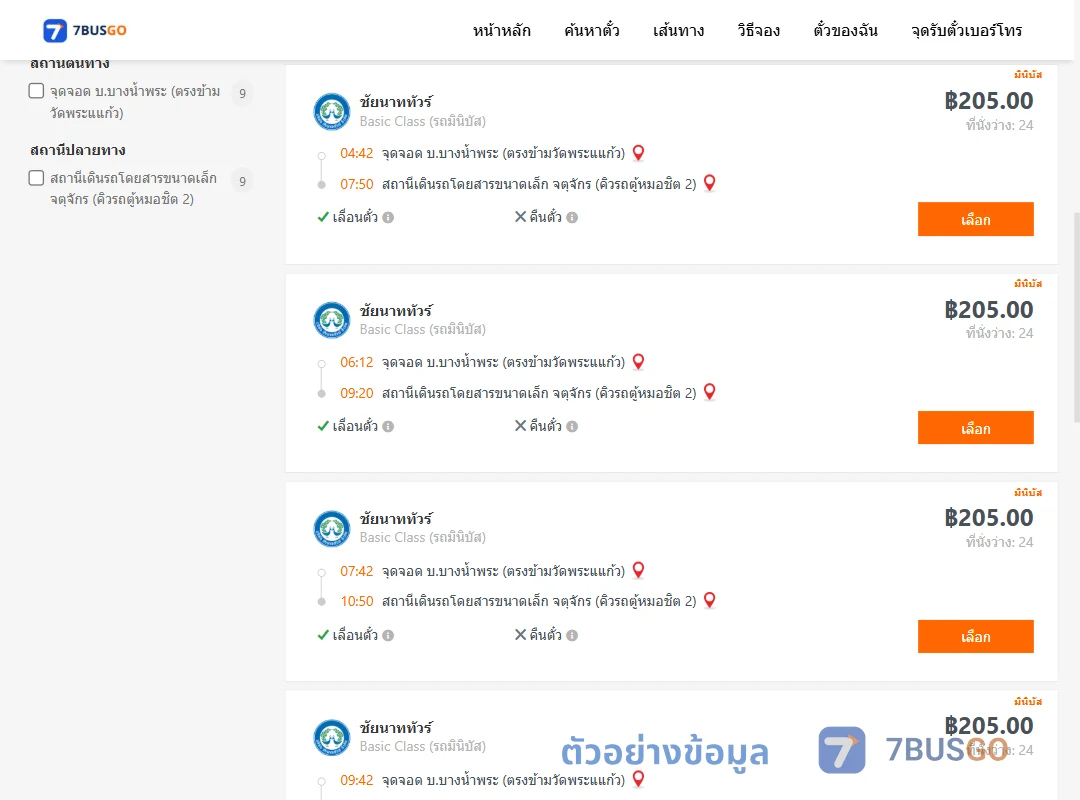Click the 06:12 departure time text
This screenshot has width=1080, height=800.
(357, 362)
